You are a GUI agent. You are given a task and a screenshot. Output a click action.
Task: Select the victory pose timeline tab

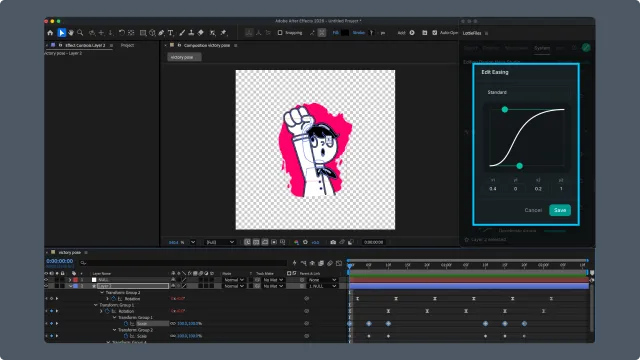click(69, 253)
